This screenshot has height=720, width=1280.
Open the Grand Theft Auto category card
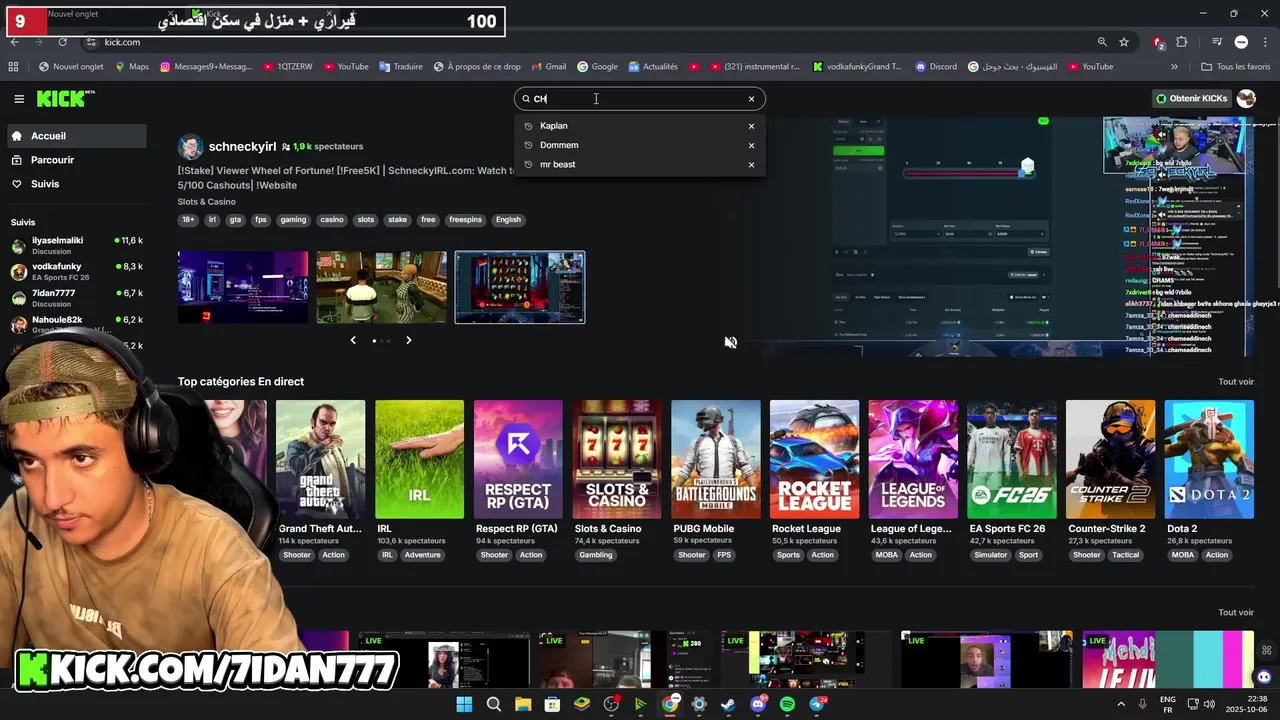tap(320, 459)
